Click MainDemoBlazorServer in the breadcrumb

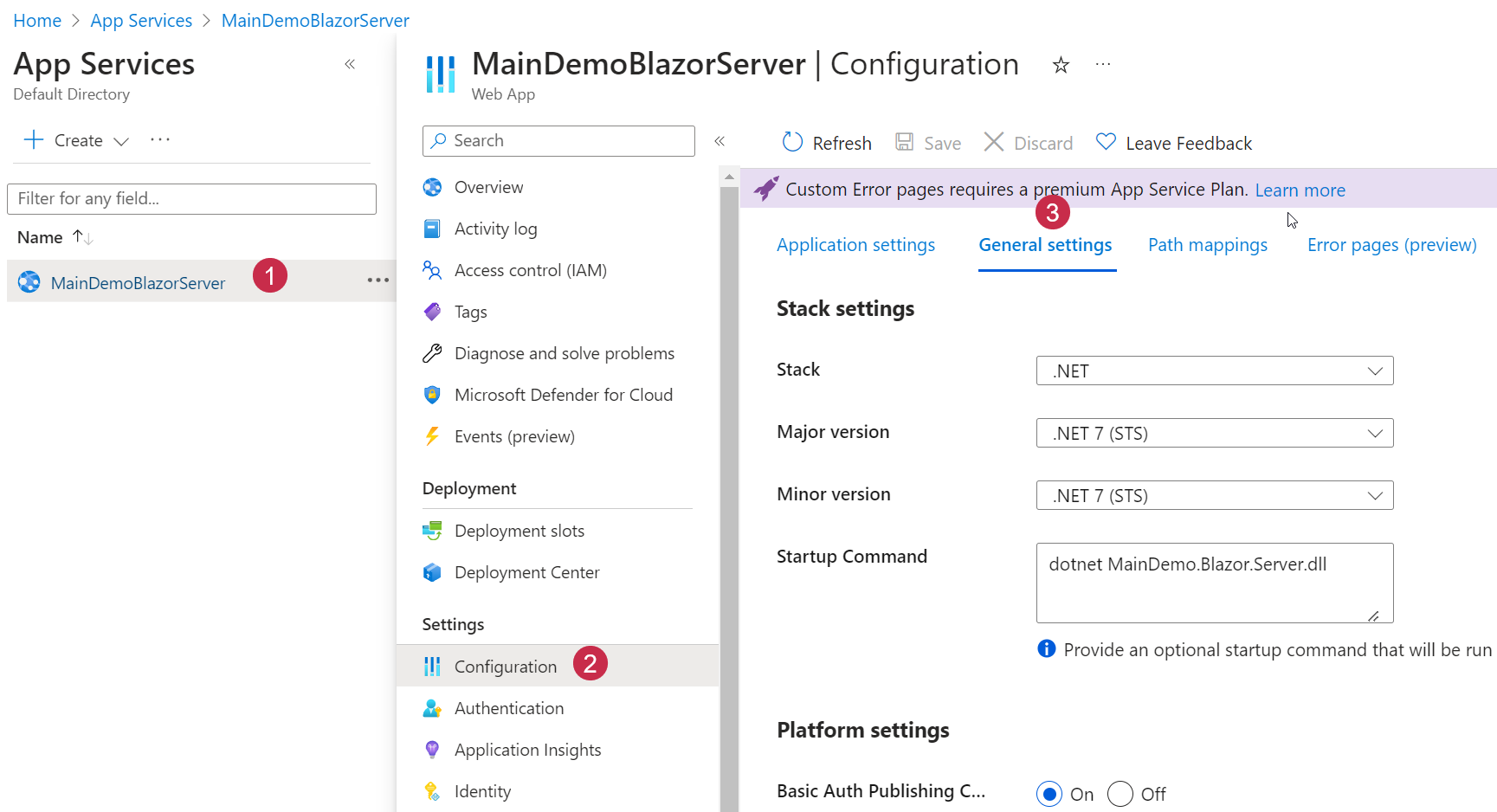(315, 21)
